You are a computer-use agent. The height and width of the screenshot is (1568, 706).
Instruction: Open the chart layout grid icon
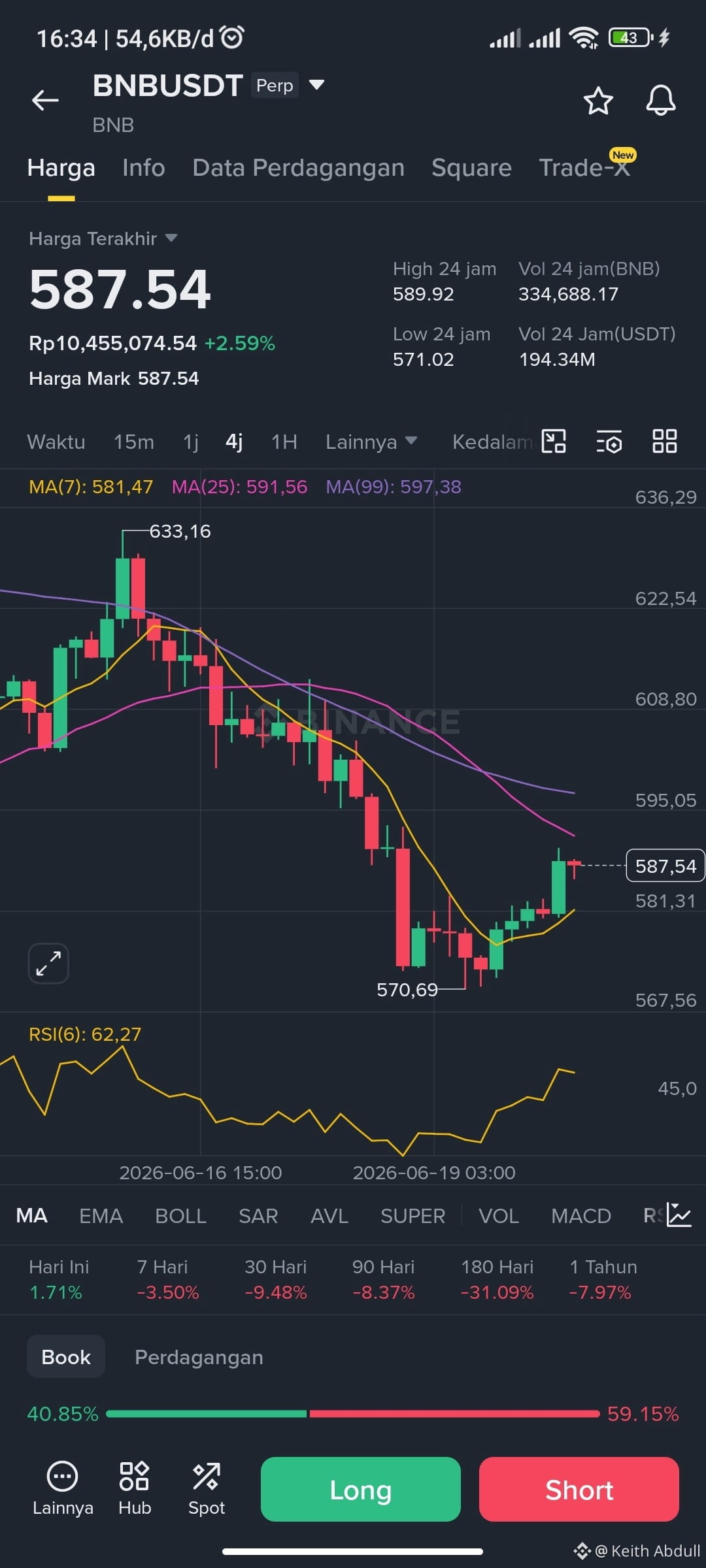[x=665, y=442]
